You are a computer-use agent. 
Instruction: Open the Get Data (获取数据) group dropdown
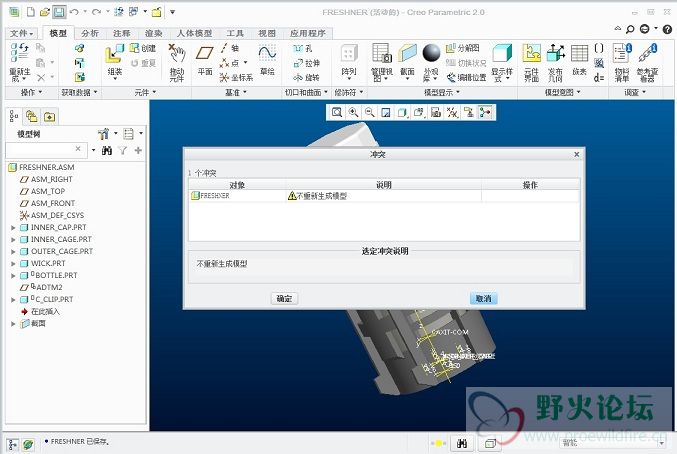click(x=79, y=92)
